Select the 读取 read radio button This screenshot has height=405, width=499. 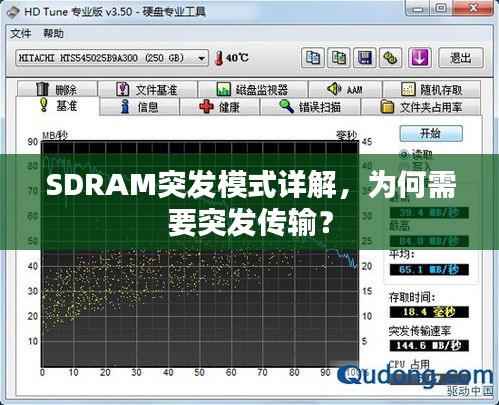[404, 154]
